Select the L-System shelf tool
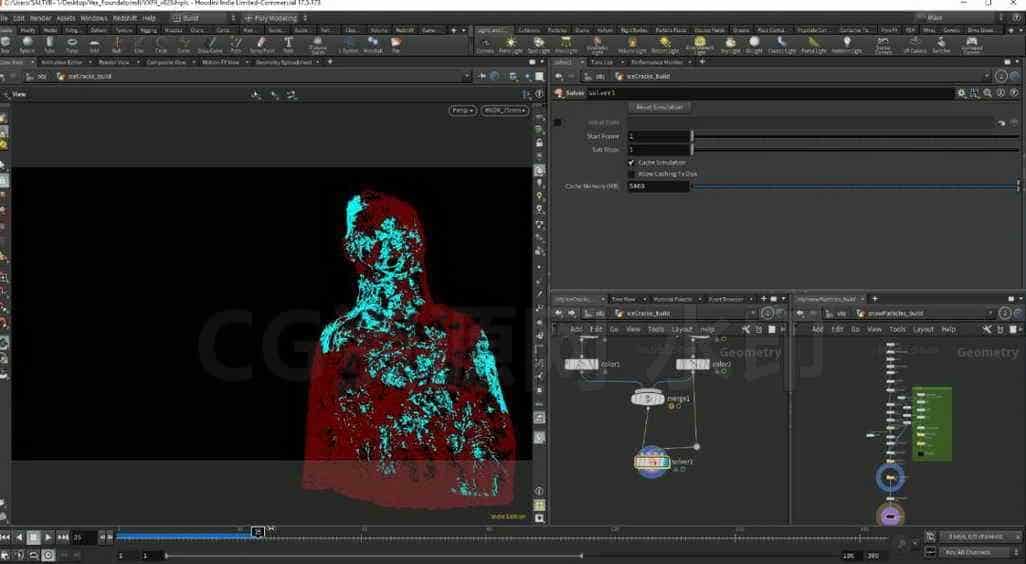Image resolution: width=1026 pixels, height=564 pixels. point(348,44)
